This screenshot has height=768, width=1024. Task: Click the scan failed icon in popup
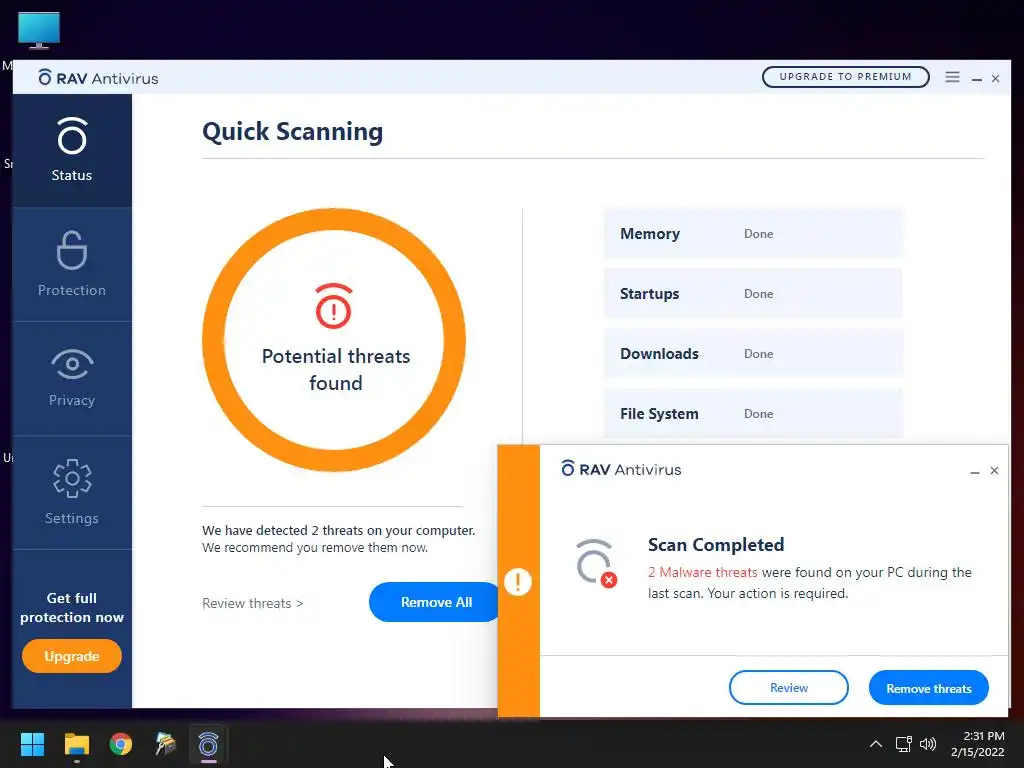coord(596,563)
